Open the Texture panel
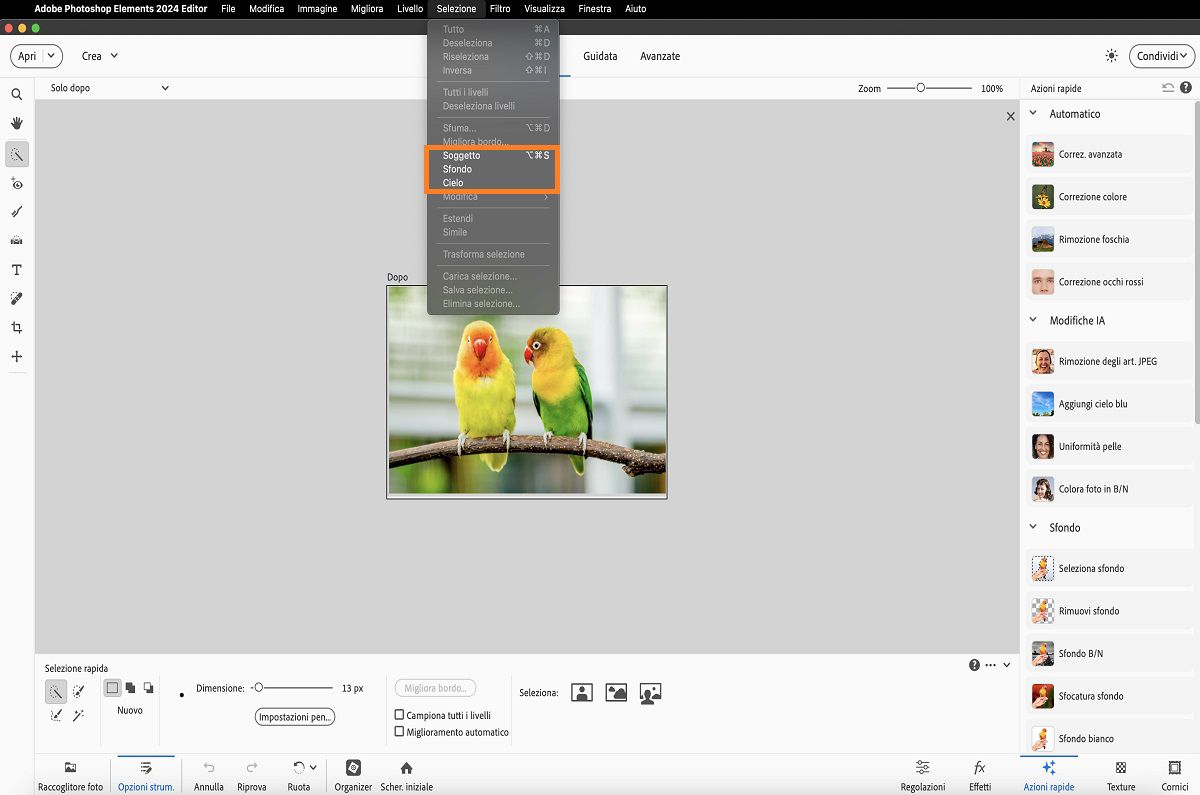Image resolution: width=1200 pixels, height=795 pixels. pyautogui.click(x=1121, y=775)
